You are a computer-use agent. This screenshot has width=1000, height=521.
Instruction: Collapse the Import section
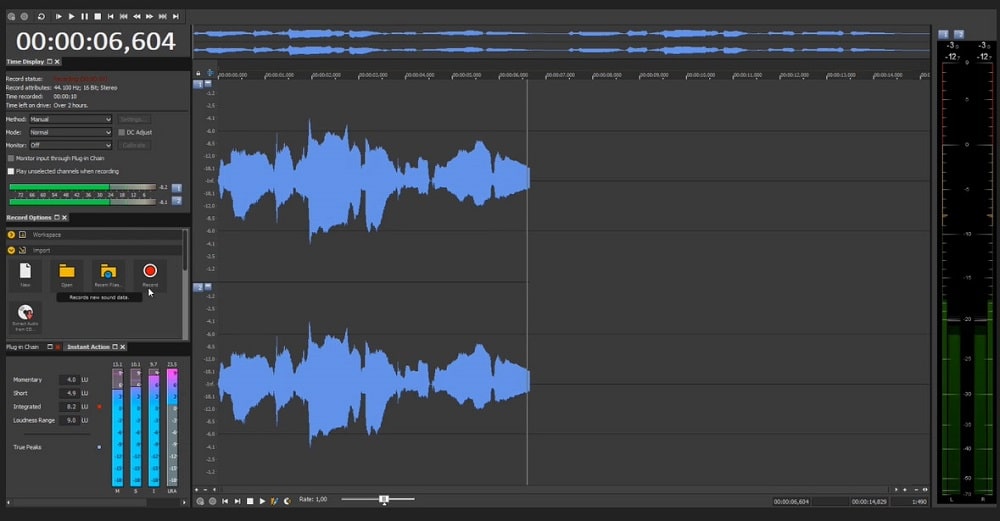[11, 250]
